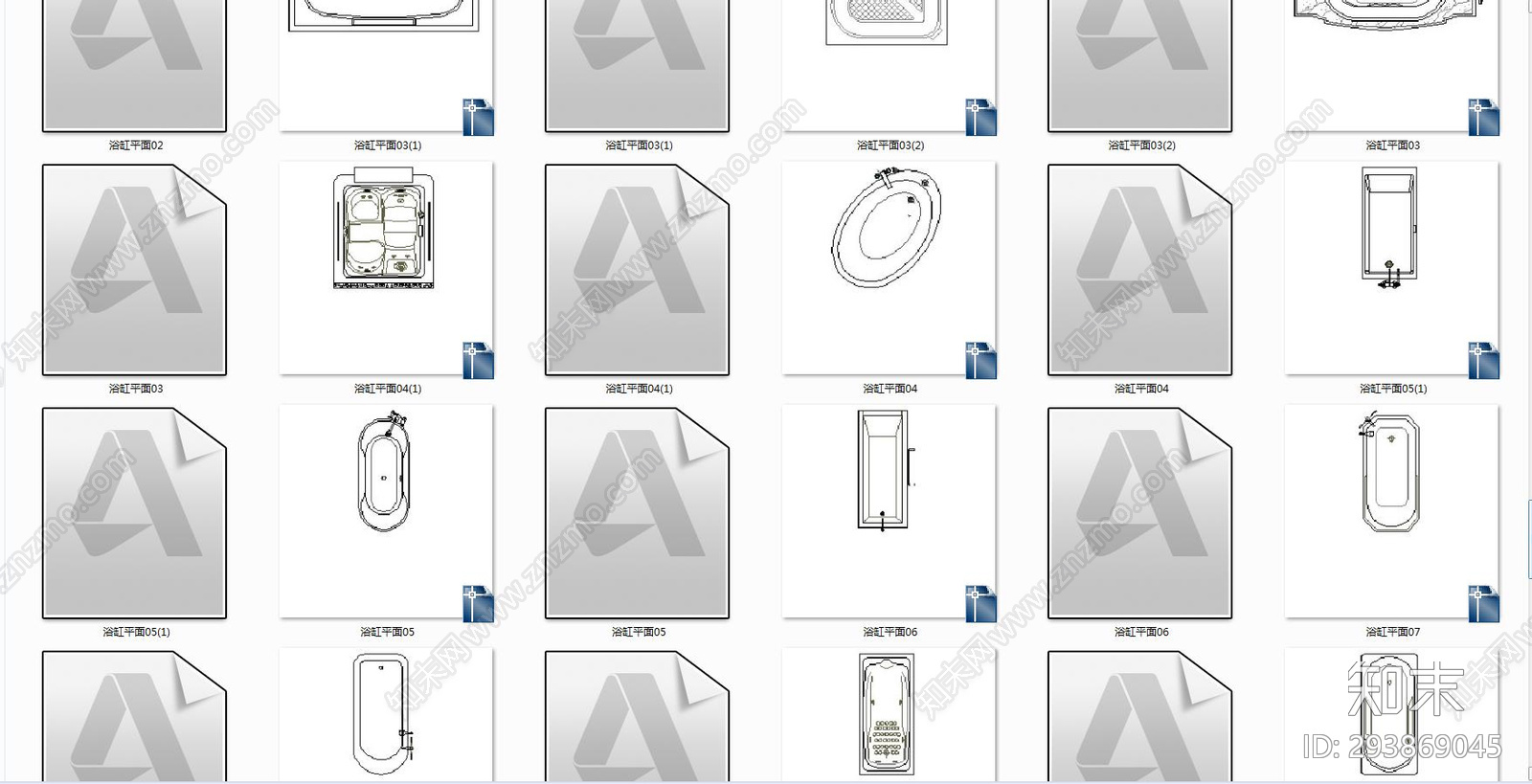The height and width of the screenshot is (784, 1532).
Task: Click the 浴缸平面04 label under the generic file icon
Action: tap(1141, 389)
